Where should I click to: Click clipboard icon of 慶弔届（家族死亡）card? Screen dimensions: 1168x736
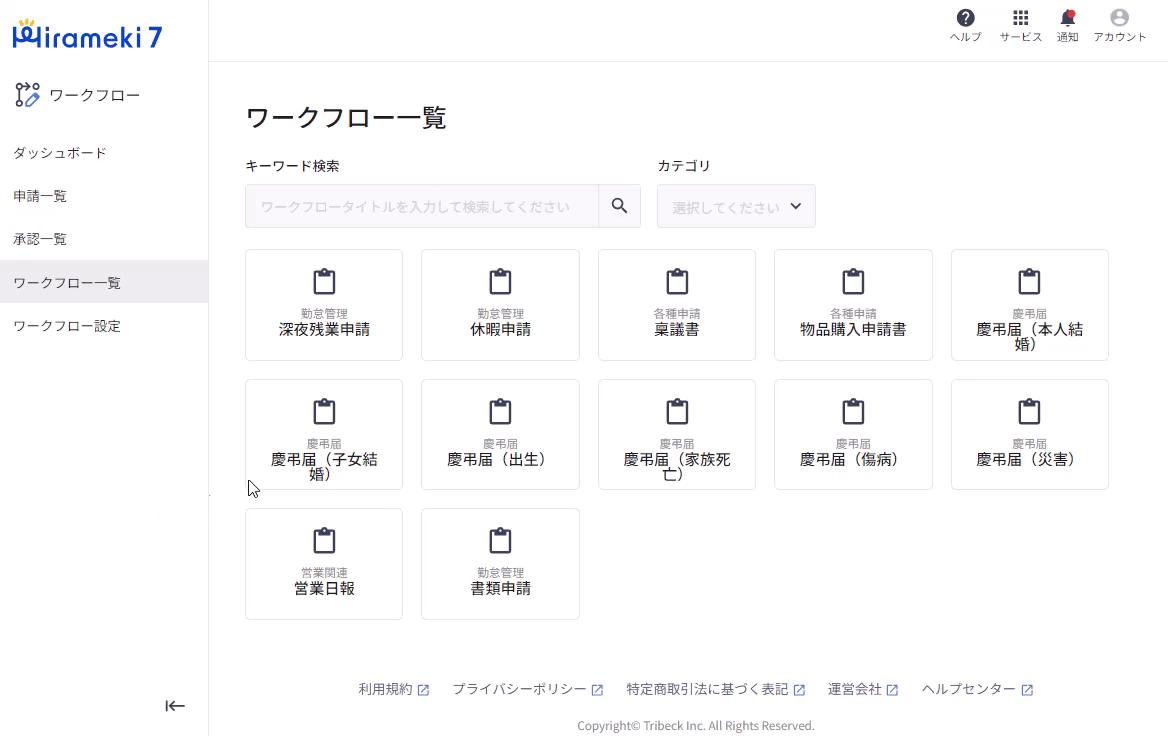(x=677, y=411)
